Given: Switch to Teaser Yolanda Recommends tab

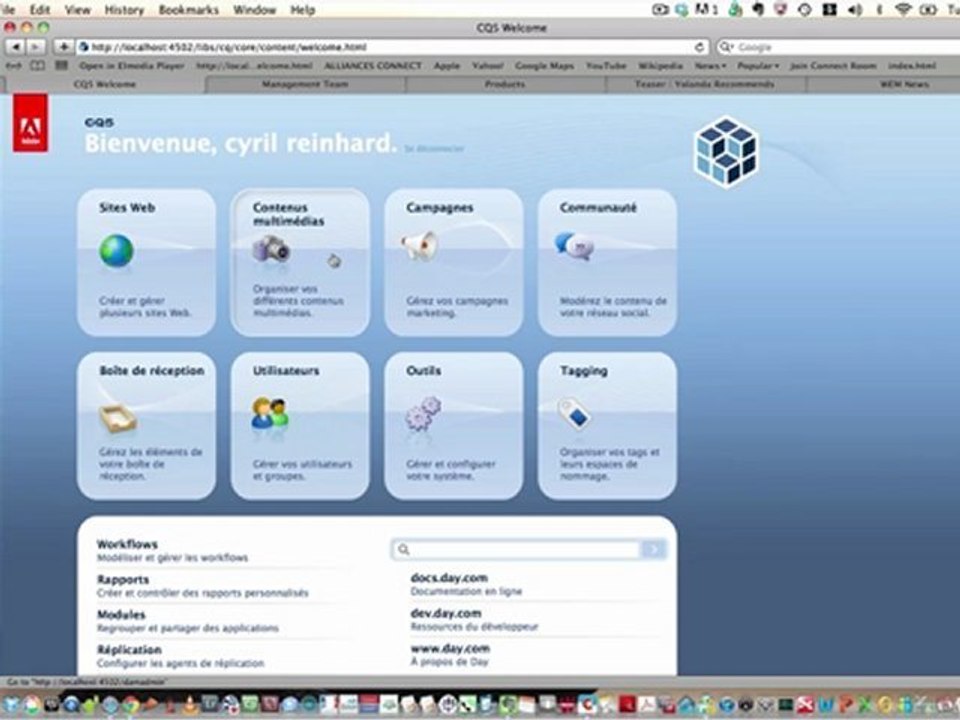Looking at the screenshot, I should coord(705,84).
